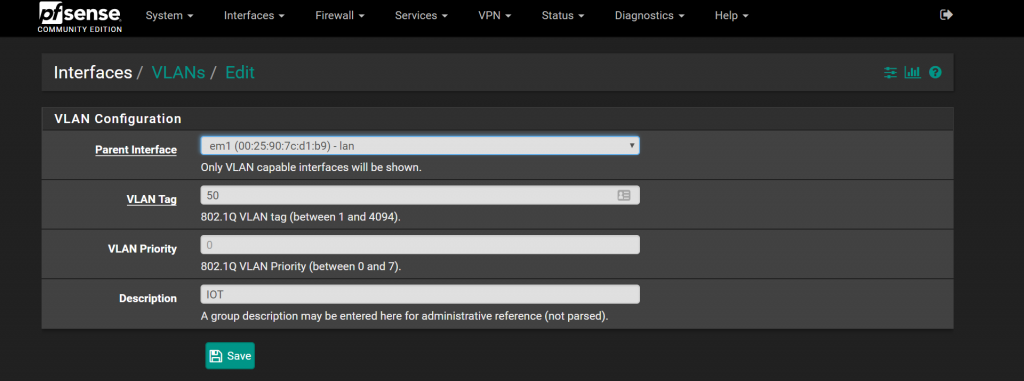
Task: Click the VLAN Tag label
Action: coord(152,199)
